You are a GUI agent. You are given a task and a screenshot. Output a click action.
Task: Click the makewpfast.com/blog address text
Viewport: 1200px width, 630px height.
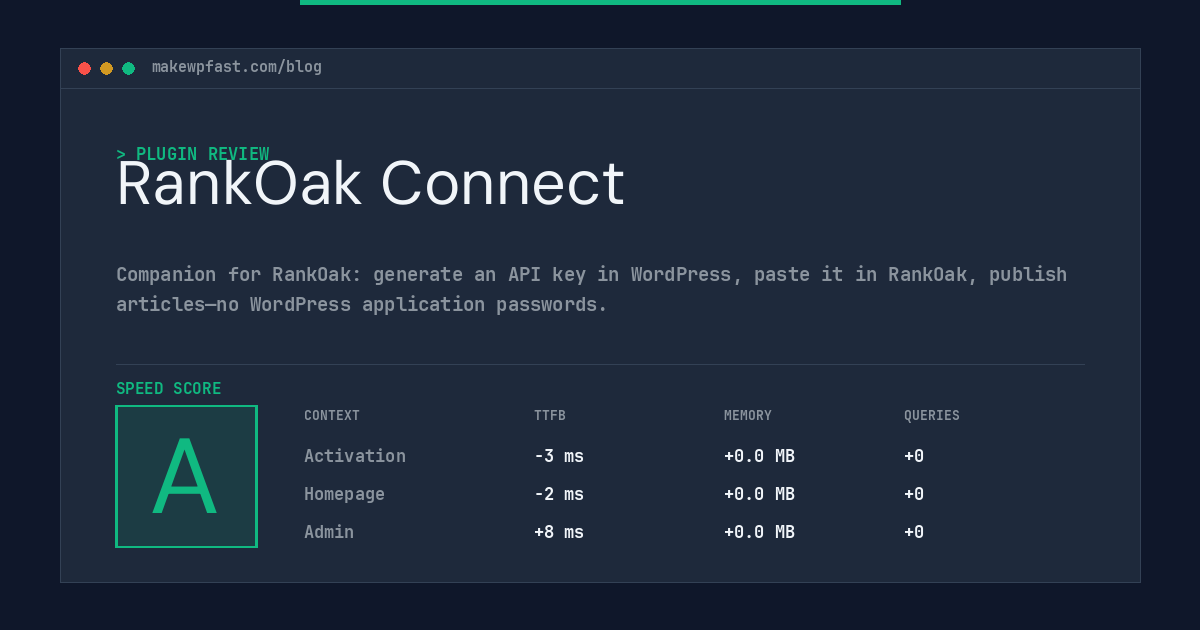(x=237, y=67)
